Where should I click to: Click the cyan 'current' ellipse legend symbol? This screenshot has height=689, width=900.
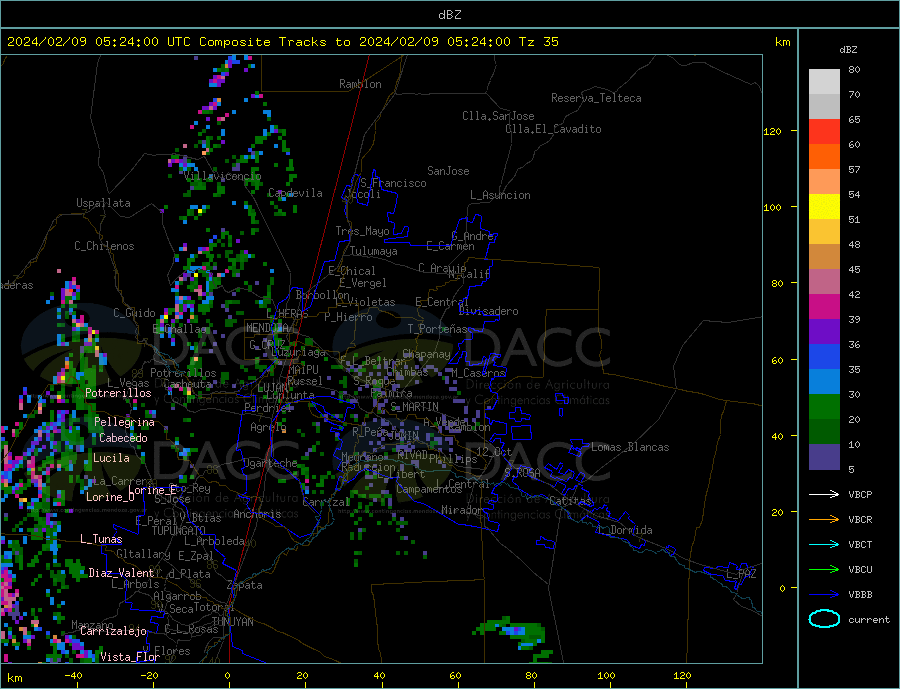(824, 619)
